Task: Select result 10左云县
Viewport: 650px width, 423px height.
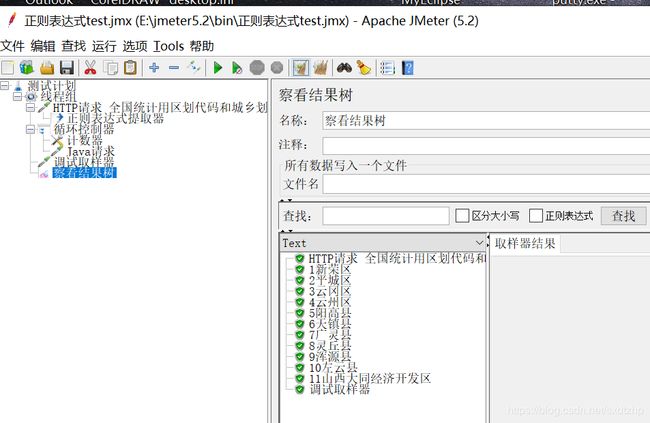Action: [x=333, y=367]
